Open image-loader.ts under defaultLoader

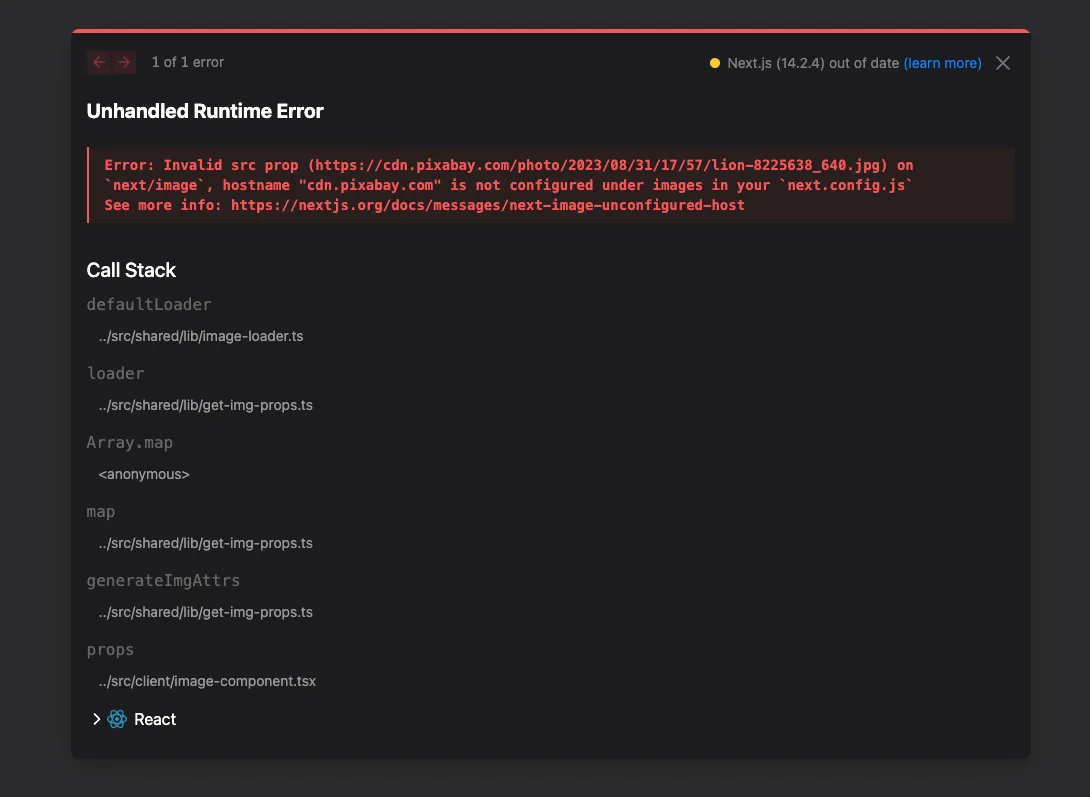click(201, 336)
